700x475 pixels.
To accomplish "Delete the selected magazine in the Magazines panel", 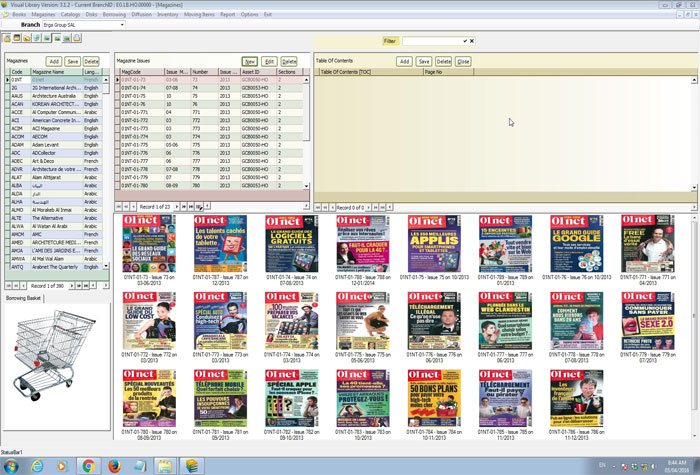I will point(91,62).
